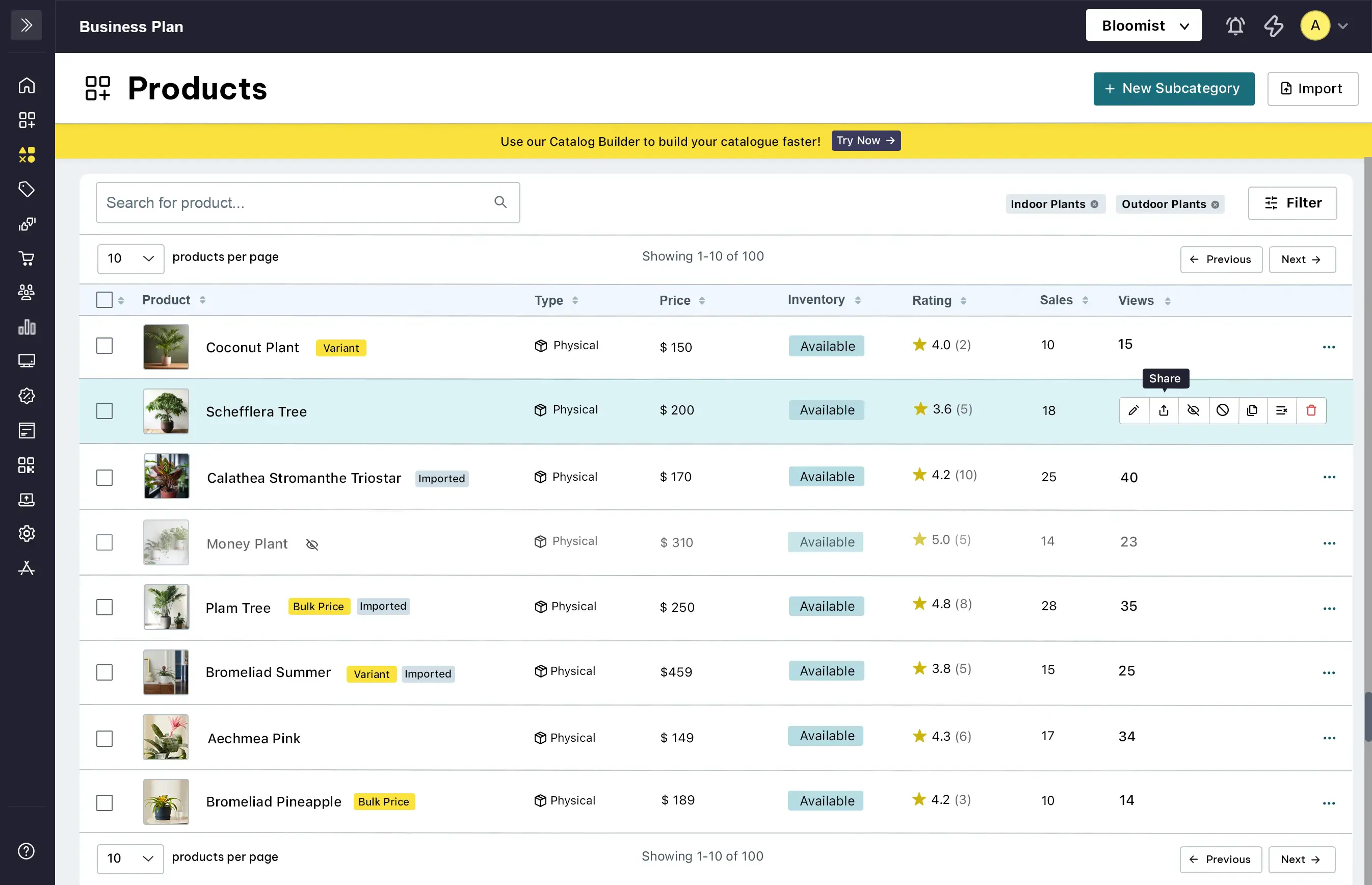Click the duplicate copy icon in row actions
The width and height of the screenshot is (1372, 885).
tap(1252, 410)
